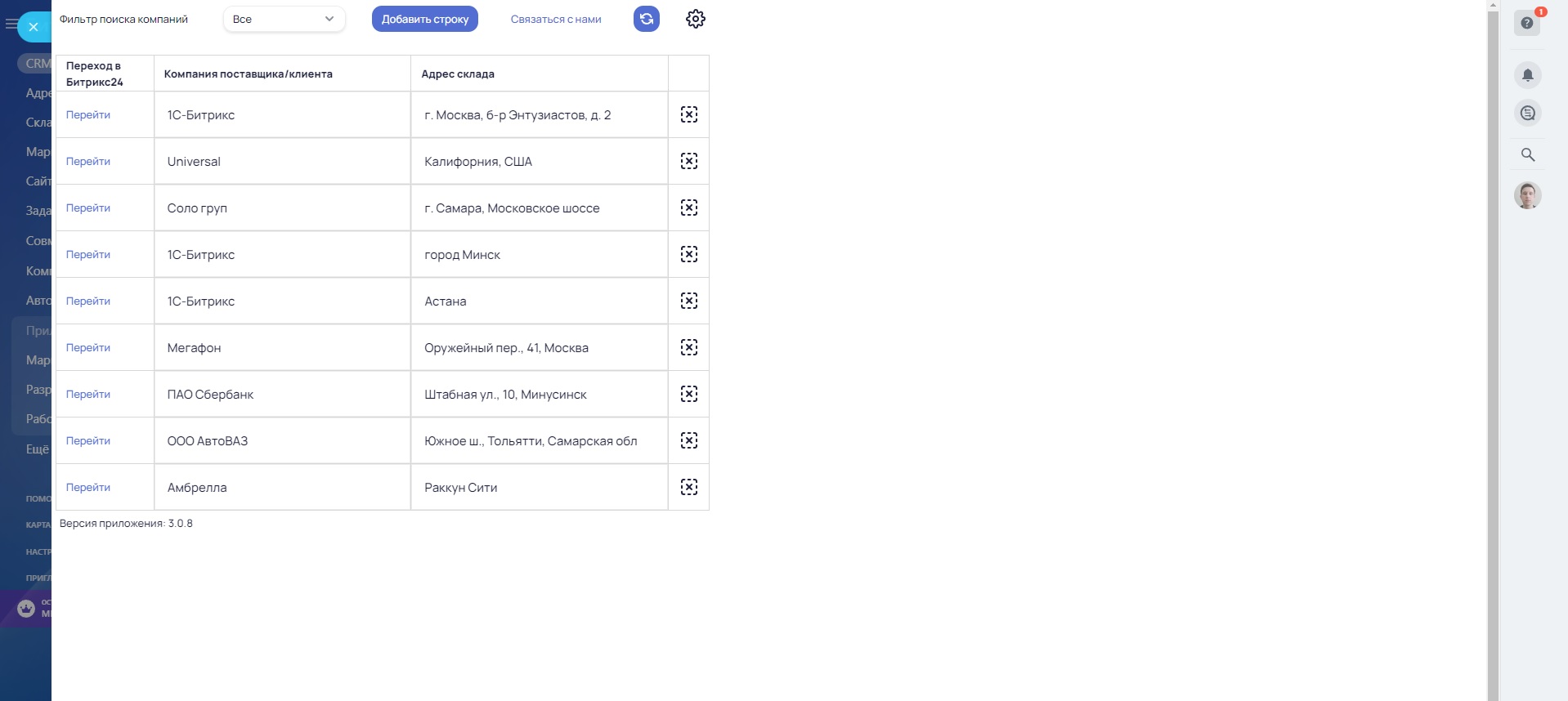
Task: Click address г. Москва, б-р Энтузиастов, д. 2
Action: [540, 114]
